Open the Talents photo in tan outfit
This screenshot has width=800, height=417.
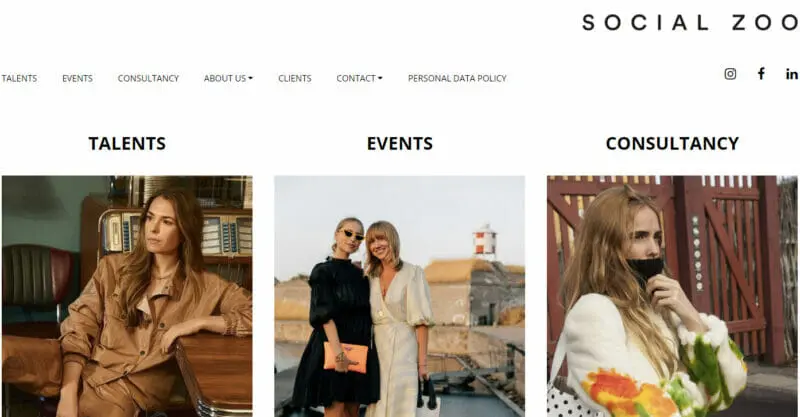(x=127, y=296)
